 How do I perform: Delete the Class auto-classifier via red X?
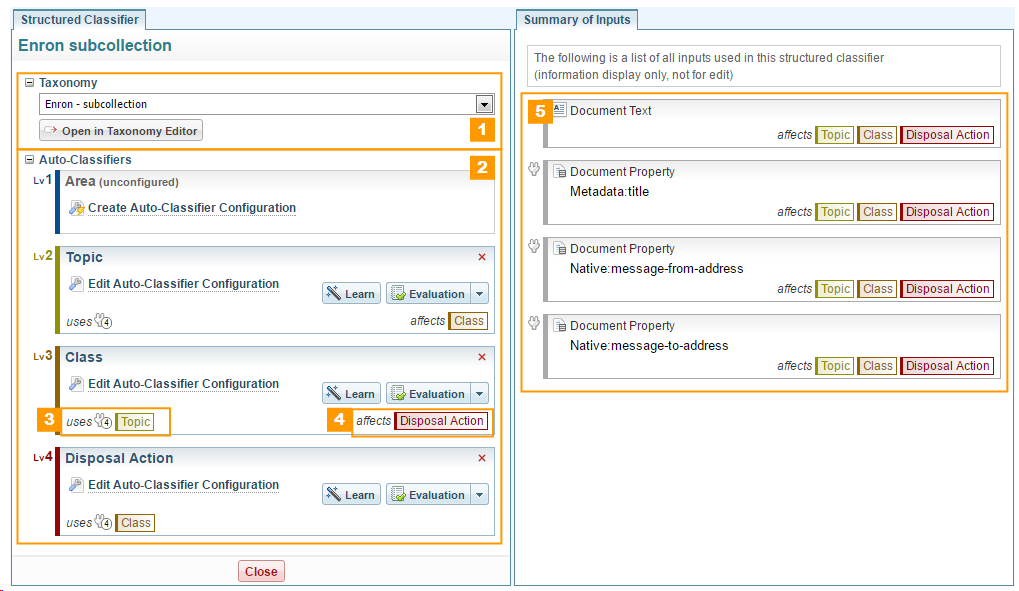point(482,357)
